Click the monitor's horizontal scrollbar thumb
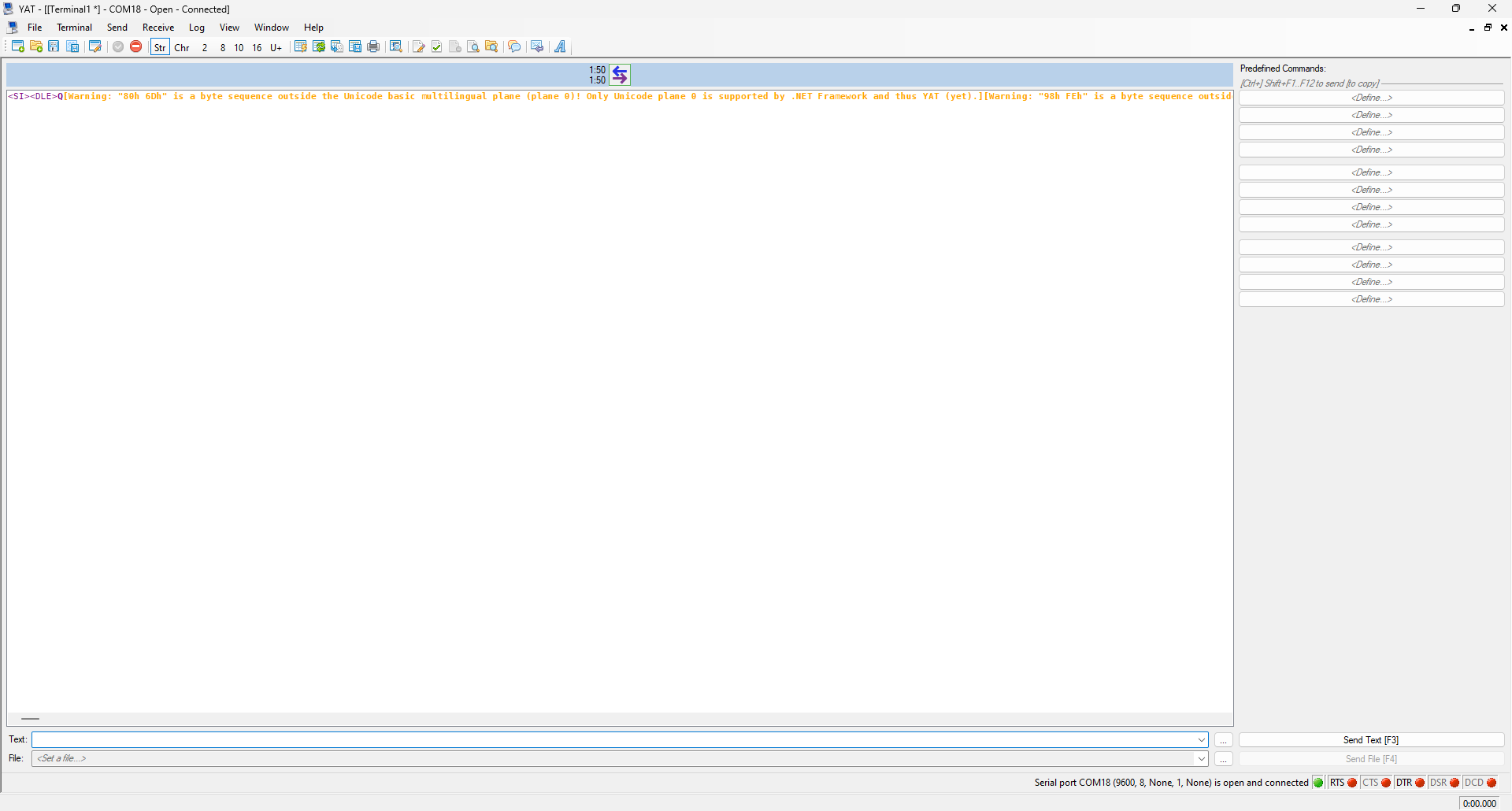This screenshot has width=1512, height=811. point(30,719)
